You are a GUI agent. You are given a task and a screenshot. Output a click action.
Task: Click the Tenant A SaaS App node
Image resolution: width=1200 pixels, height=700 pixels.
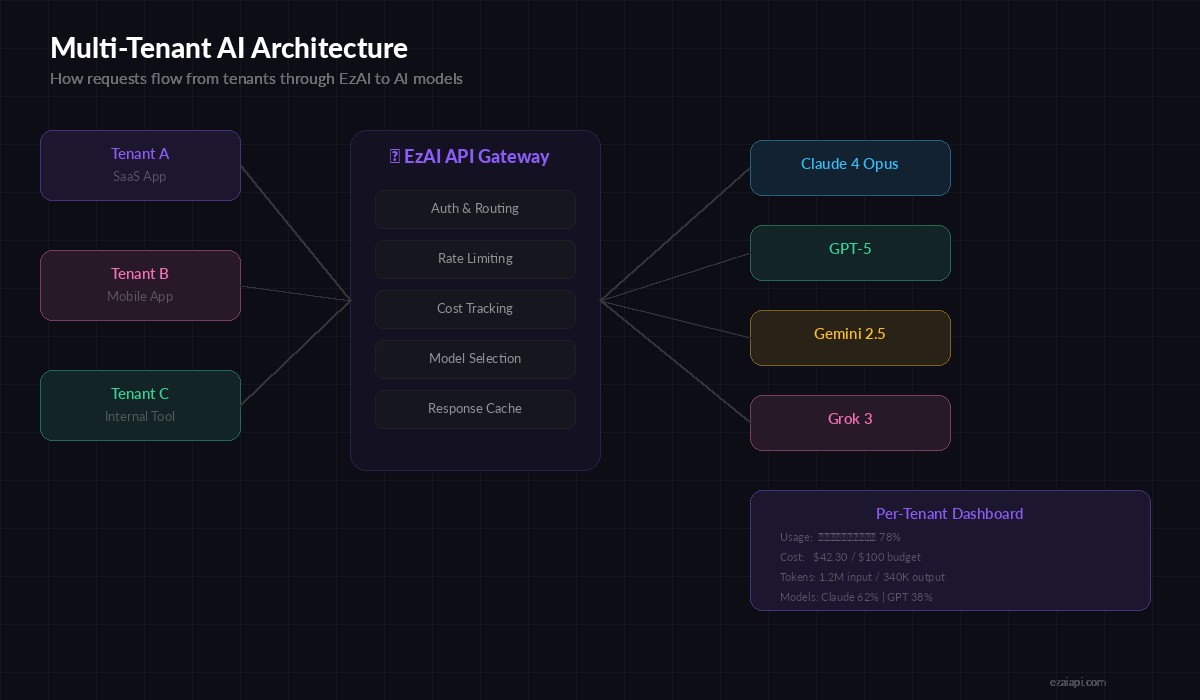(x=140, y=165)
